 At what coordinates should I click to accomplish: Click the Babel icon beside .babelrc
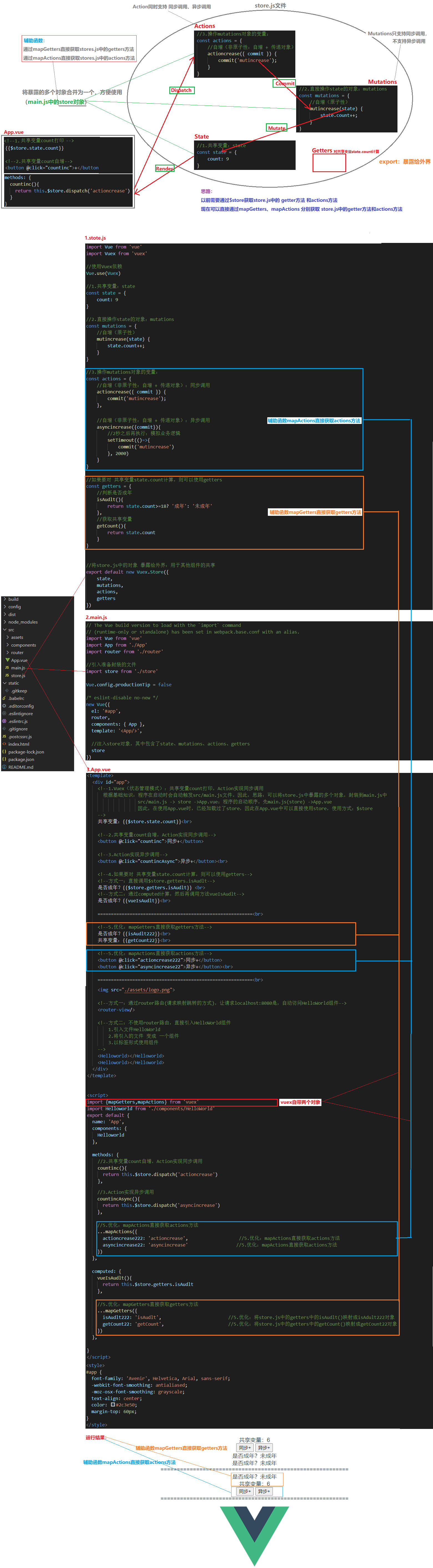4,698
